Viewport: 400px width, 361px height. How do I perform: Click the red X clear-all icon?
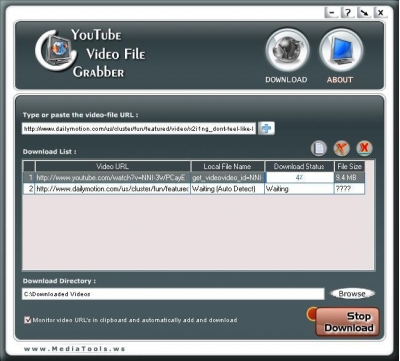coord(364,148)
